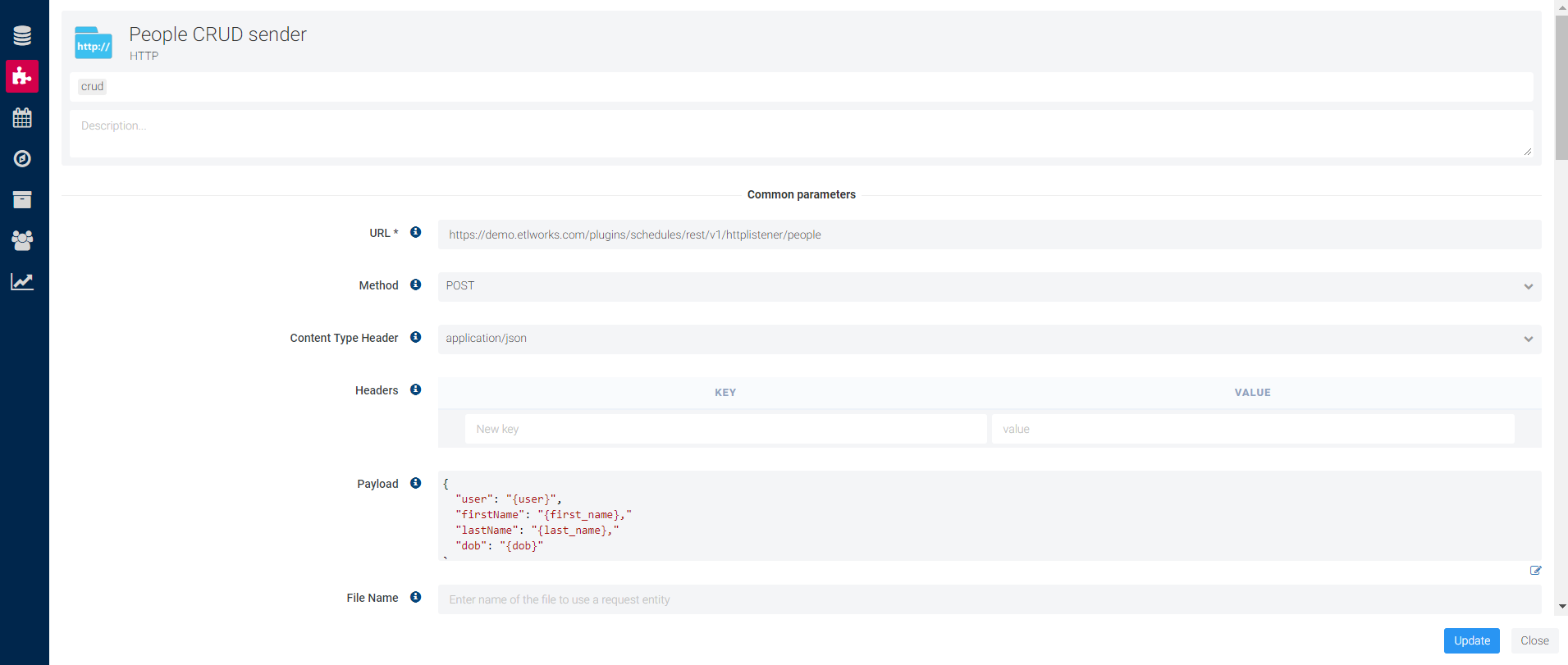1568x665 pixels.
Task: Click the VALUE column header
Action: (1253, 393)
